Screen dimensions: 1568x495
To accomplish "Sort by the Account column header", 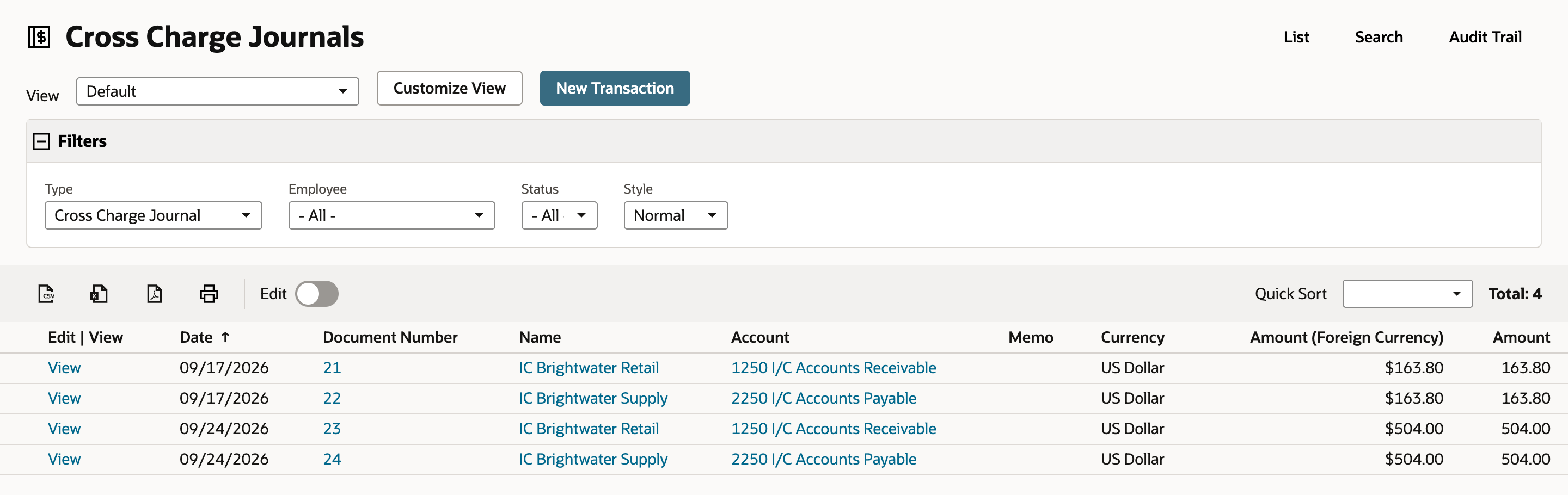I will (759, 337).
